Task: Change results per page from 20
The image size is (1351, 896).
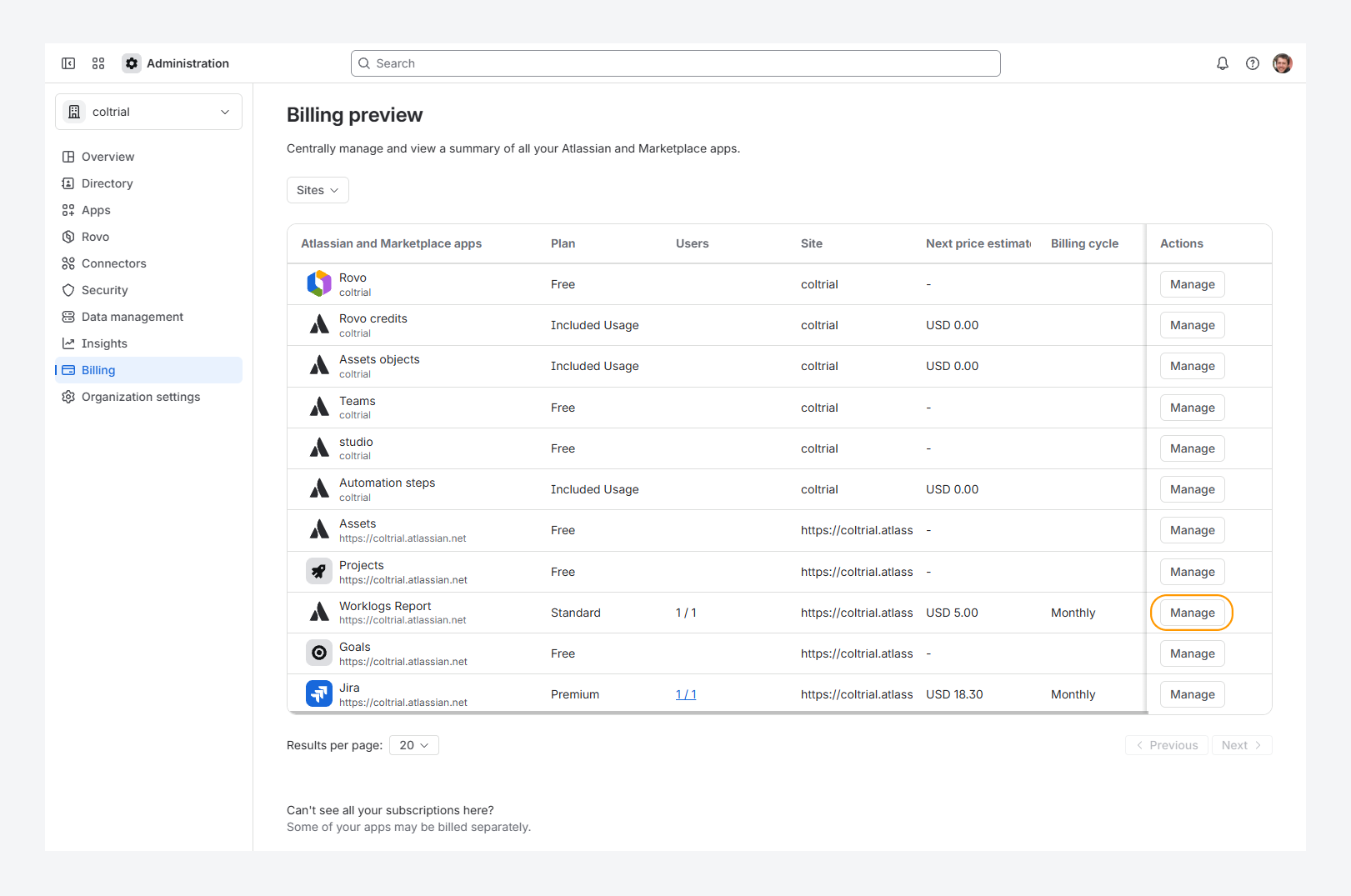Action: 414,745
